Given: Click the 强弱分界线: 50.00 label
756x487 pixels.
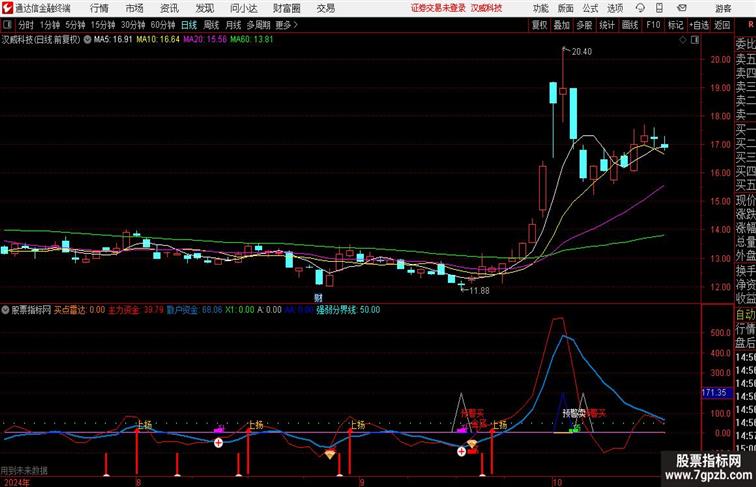Looking at the screenshot, I should coord(348,310).
